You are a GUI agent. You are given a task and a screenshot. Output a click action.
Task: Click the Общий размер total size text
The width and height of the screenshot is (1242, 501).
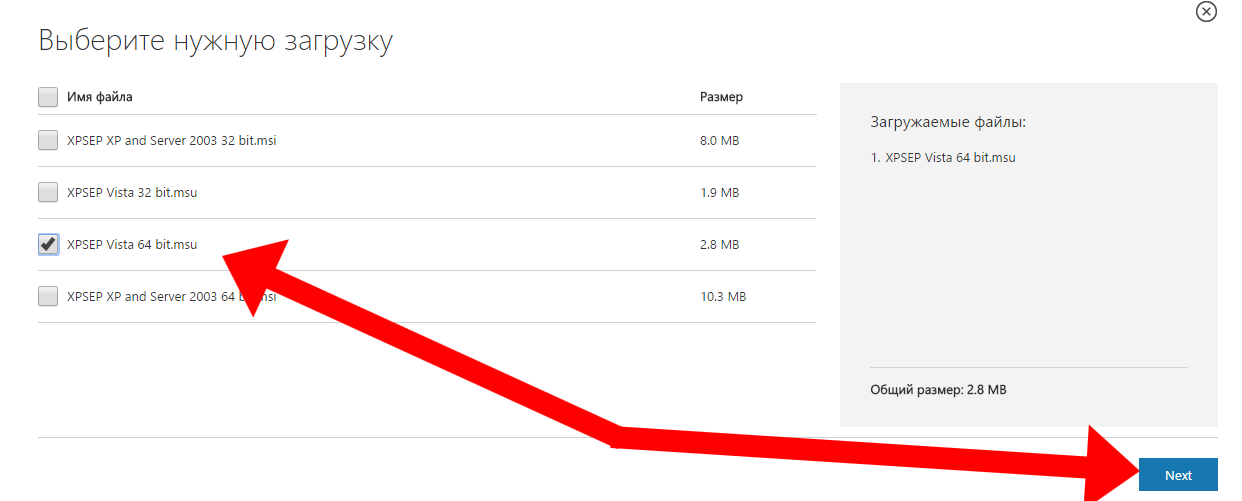point(938,390)
